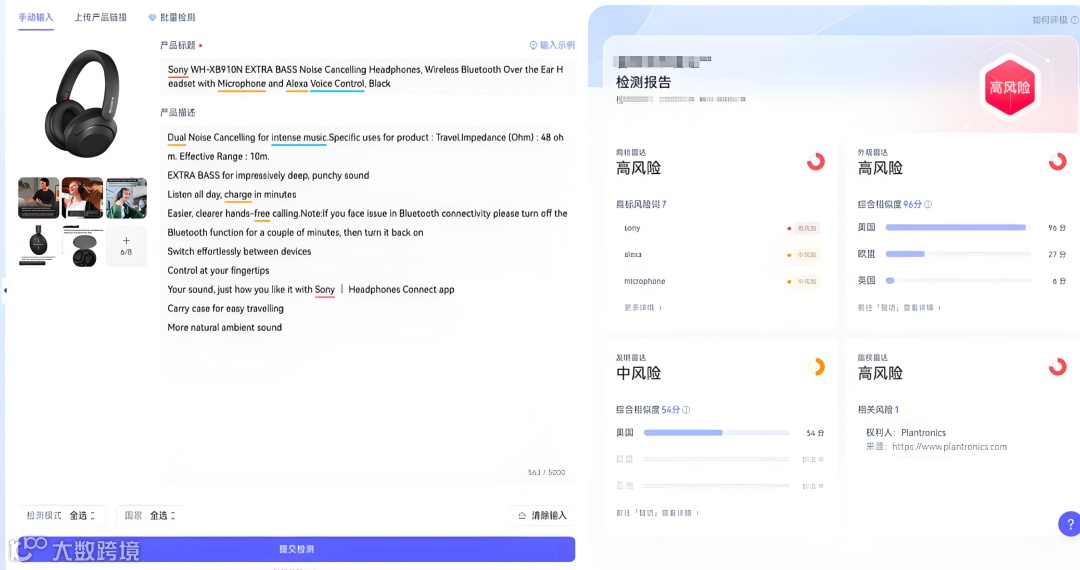This screenshot has width=1080, height=570.
Task: Click 相关风险 1 count label
Action: point(878,410)
